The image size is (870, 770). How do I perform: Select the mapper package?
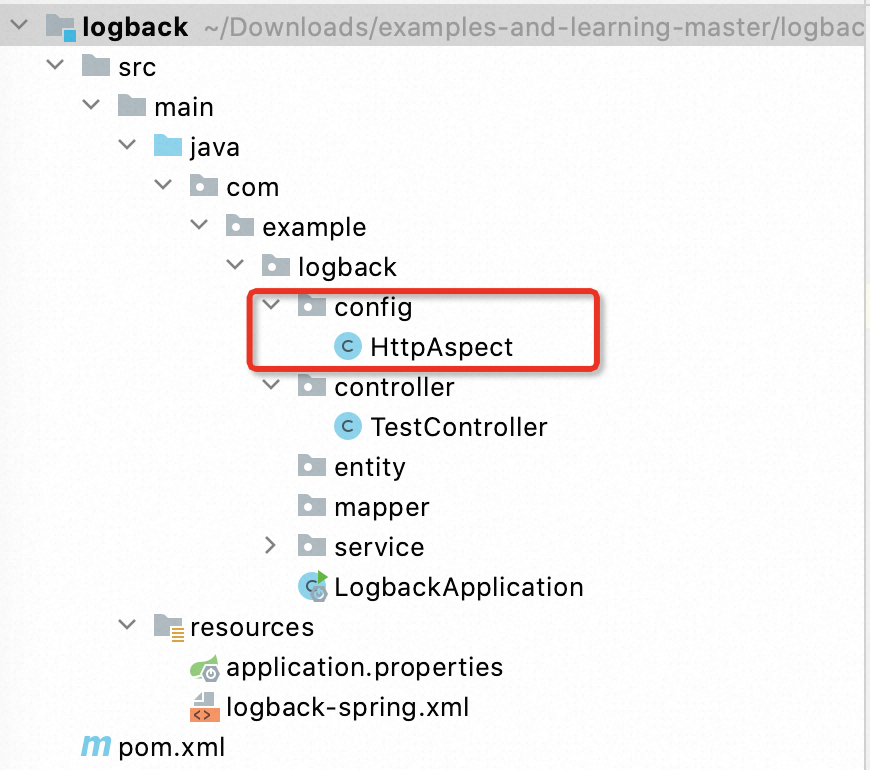pyautogui.click(x=381, y=507)
